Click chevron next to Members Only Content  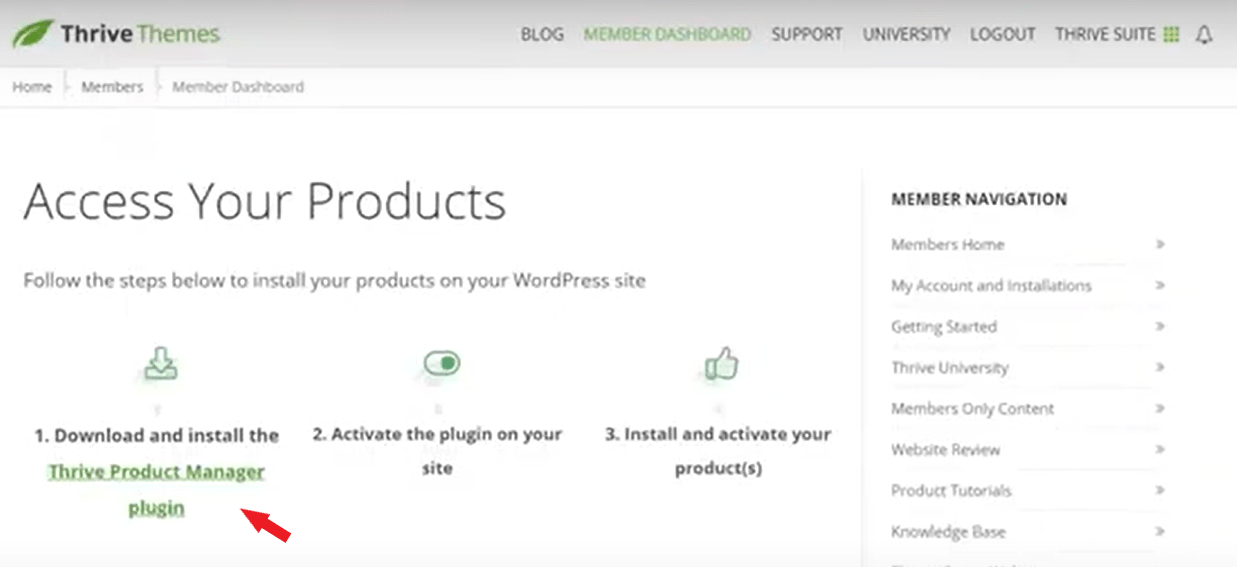(x=1160, y=407)
